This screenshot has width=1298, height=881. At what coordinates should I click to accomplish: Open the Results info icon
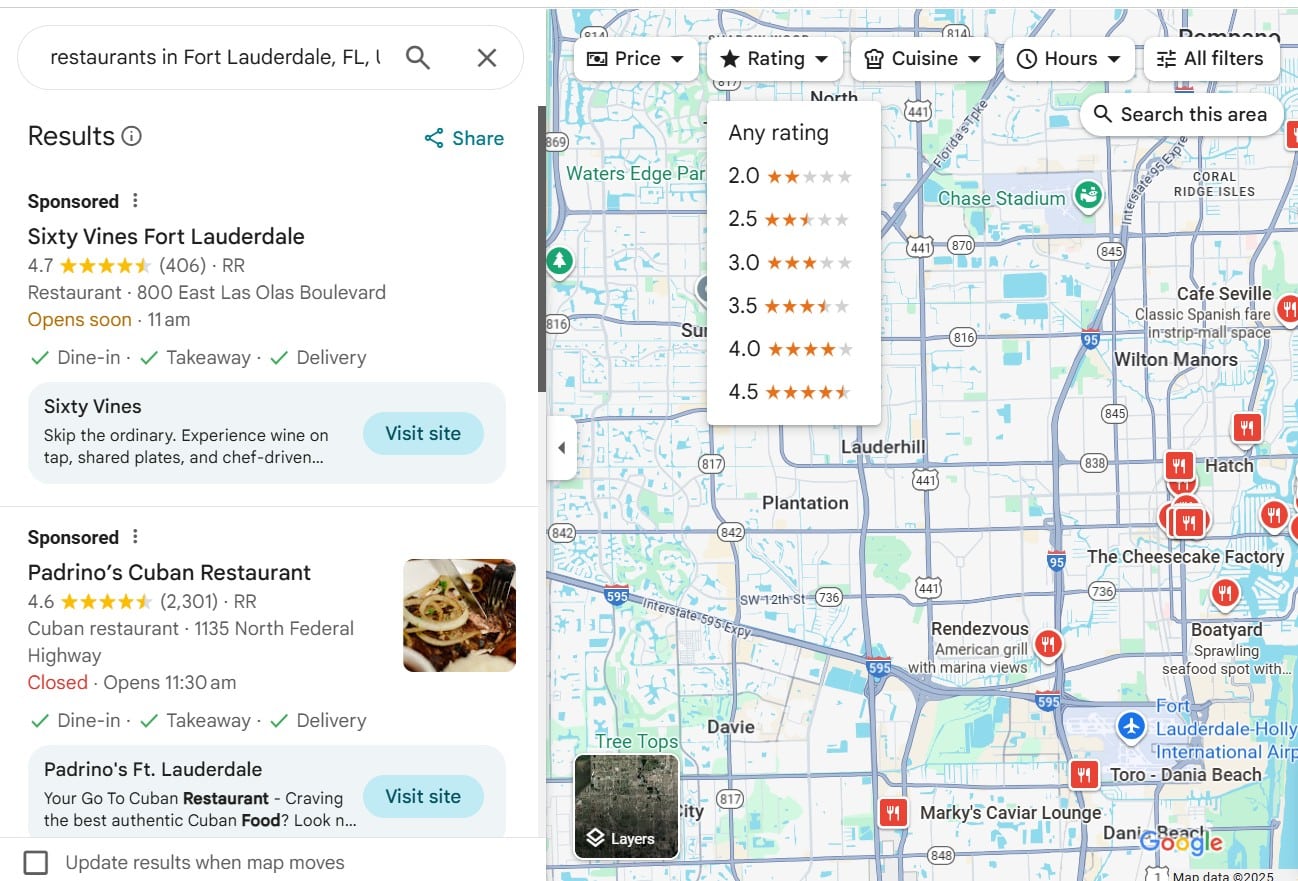[x=132, y=136]
